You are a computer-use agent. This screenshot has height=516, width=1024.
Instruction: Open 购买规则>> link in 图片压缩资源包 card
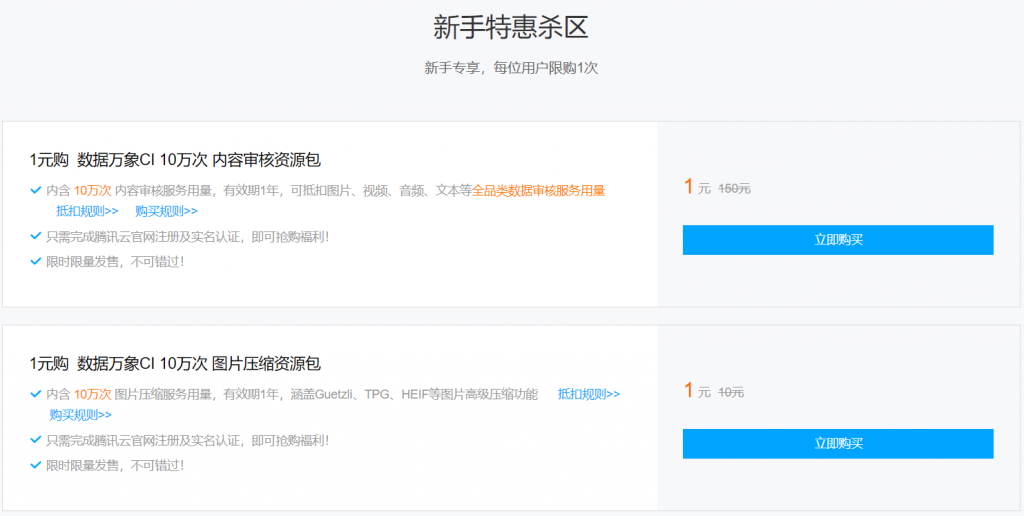tap(80, 415)
